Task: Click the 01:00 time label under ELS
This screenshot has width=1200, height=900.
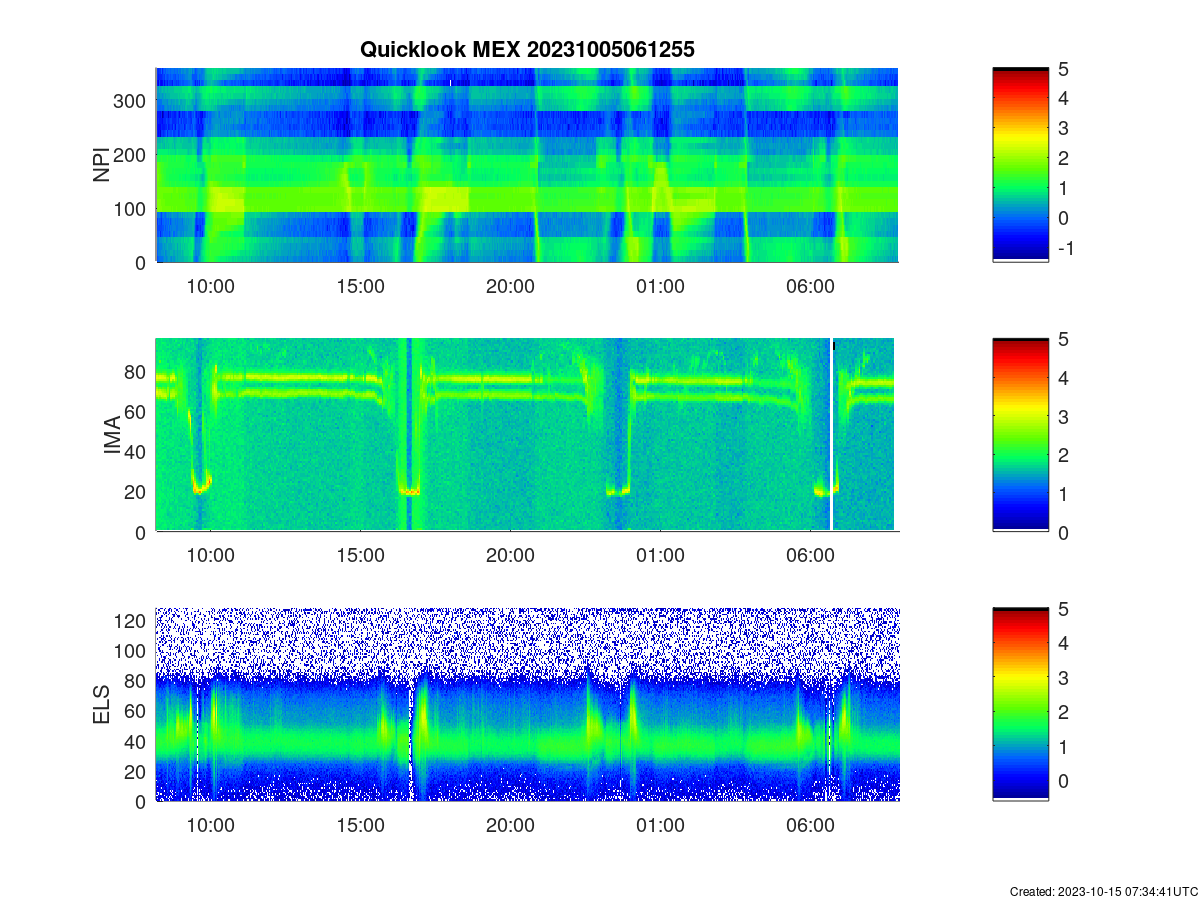Action: pos(660,826)
